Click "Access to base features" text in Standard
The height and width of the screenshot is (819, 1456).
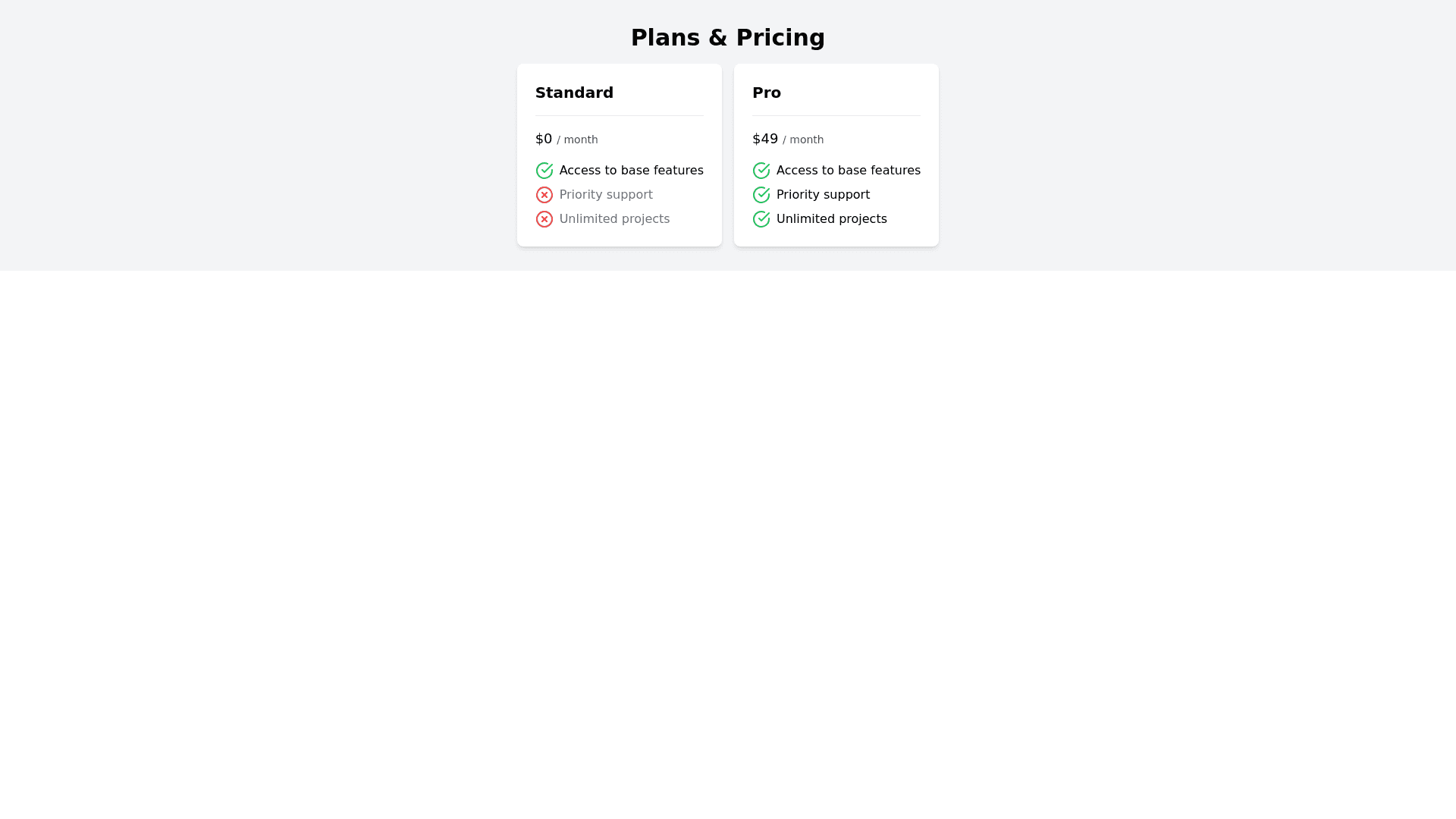tap(631, 171)
